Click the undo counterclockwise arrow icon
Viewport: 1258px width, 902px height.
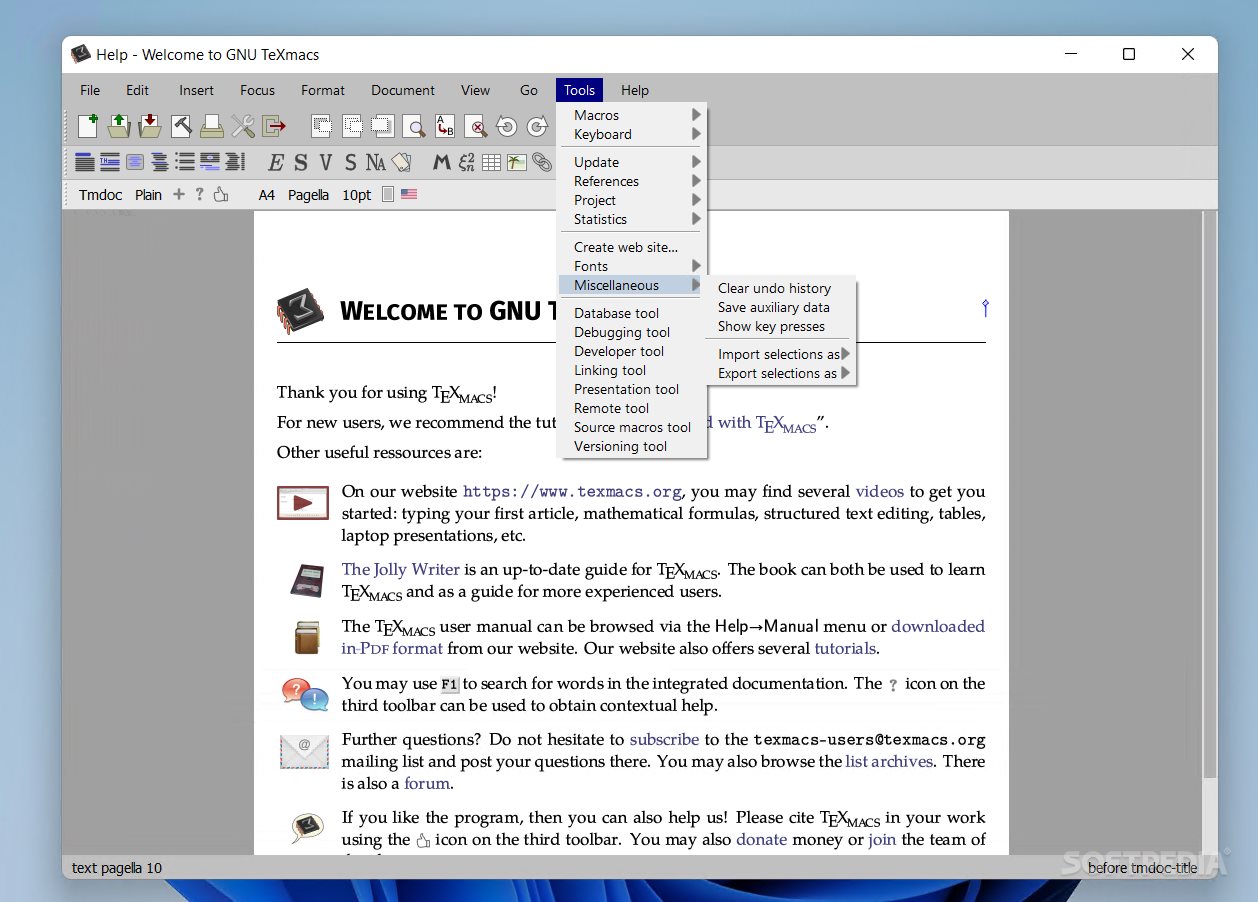(507, 127)
